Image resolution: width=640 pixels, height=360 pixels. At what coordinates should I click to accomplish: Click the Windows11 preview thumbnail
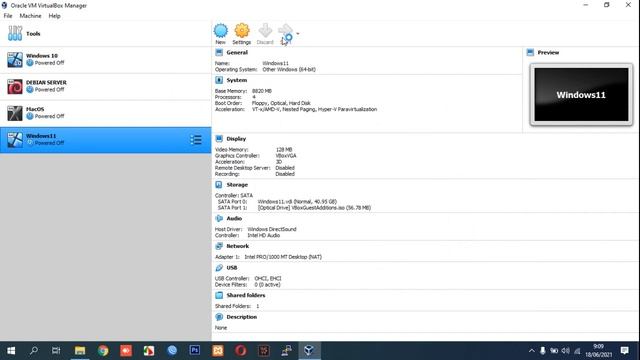coord(581,95)
